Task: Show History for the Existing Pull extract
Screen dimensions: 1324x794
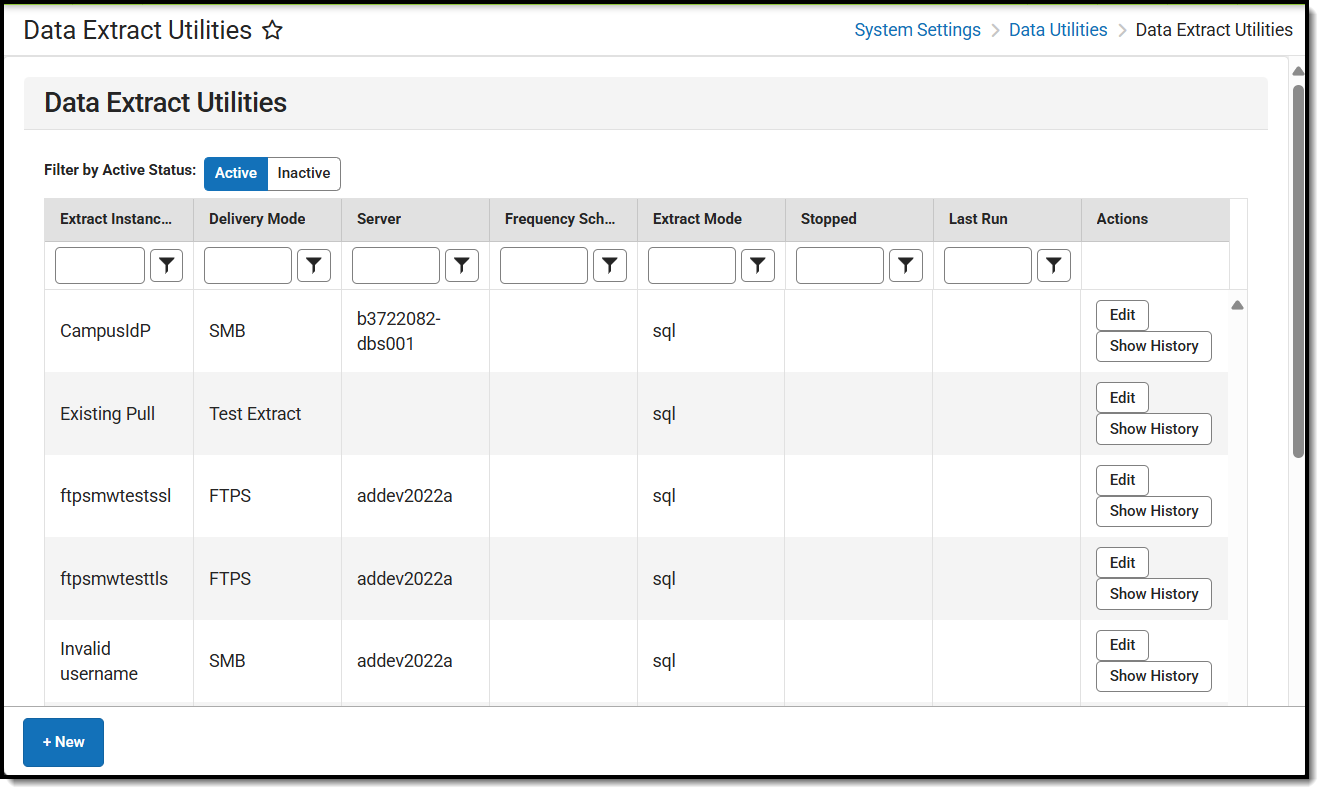Action: (x=1153, y=429)
